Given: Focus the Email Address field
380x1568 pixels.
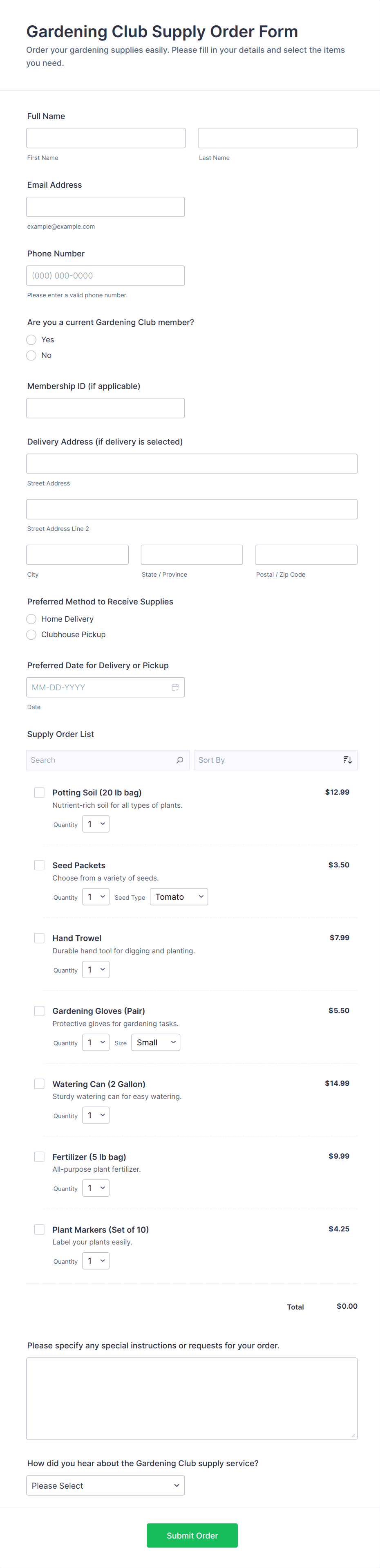Looking at the screenshot, I should click(105, 207).
